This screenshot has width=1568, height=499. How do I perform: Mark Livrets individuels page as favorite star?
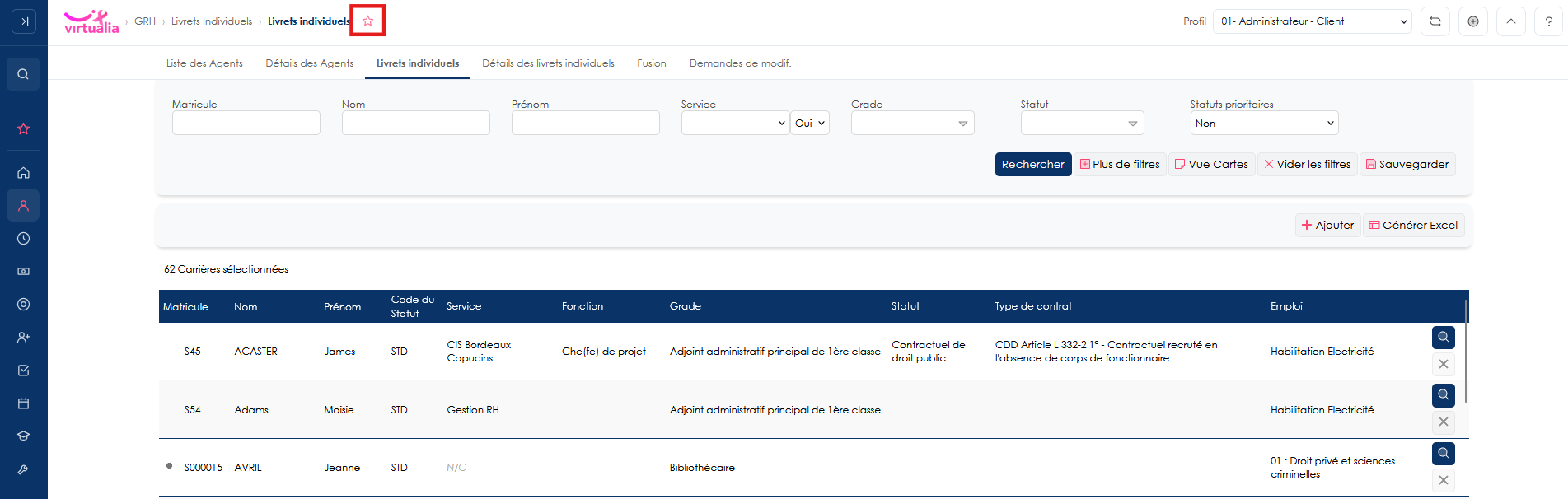pyautogui.click(x=367, y=21)
